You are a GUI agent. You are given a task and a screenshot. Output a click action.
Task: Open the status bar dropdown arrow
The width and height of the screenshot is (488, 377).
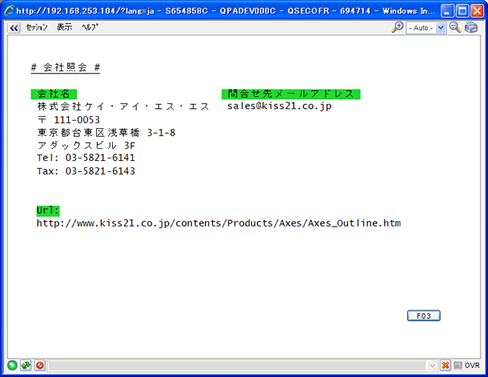(x=432, y=366)
